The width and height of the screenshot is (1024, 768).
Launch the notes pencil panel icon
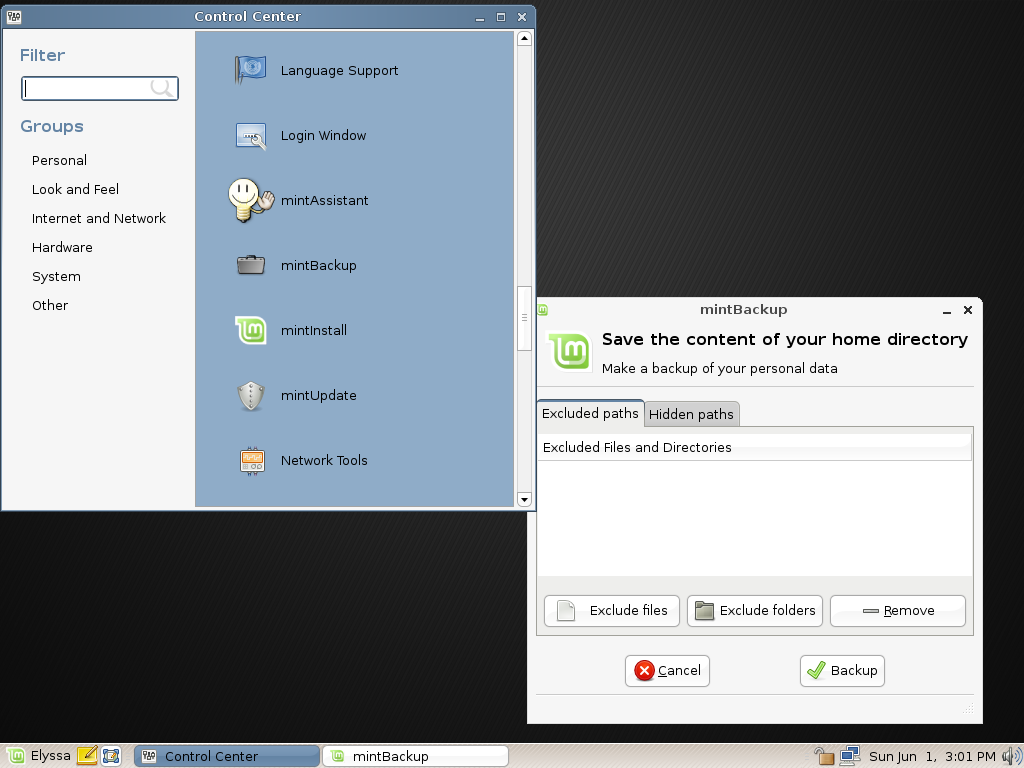click(x=87, y=756)
